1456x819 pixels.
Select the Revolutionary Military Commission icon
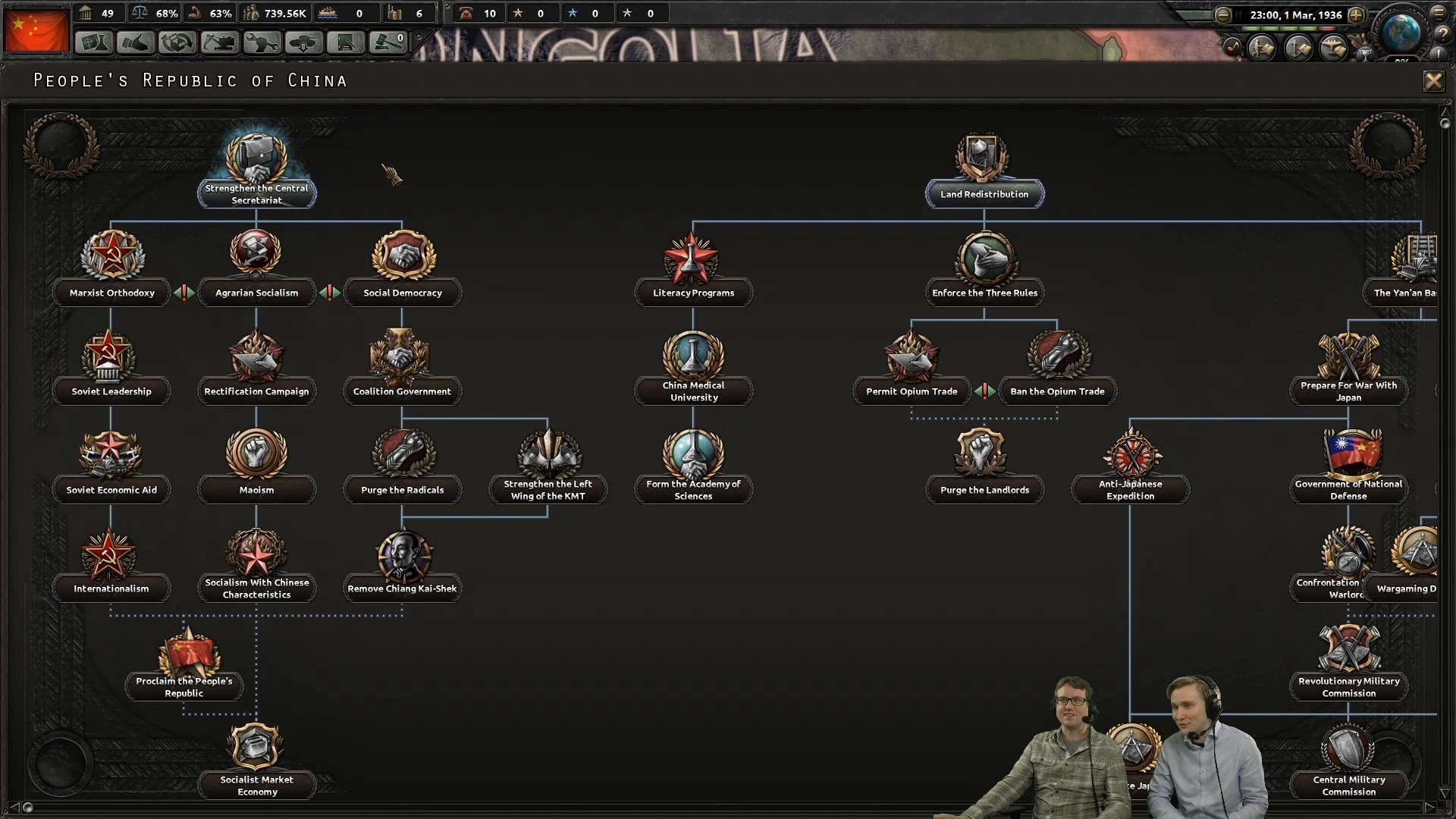click(x=1348, y=649)
